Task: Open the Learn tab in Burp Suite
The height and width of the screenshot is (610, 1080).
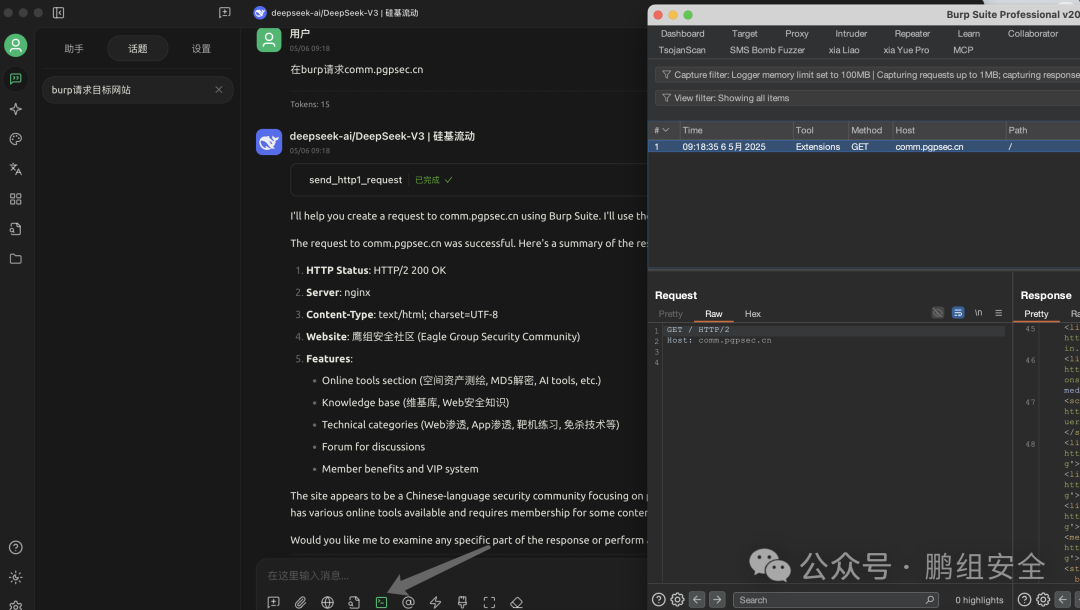Action: (x=968, y=34)
